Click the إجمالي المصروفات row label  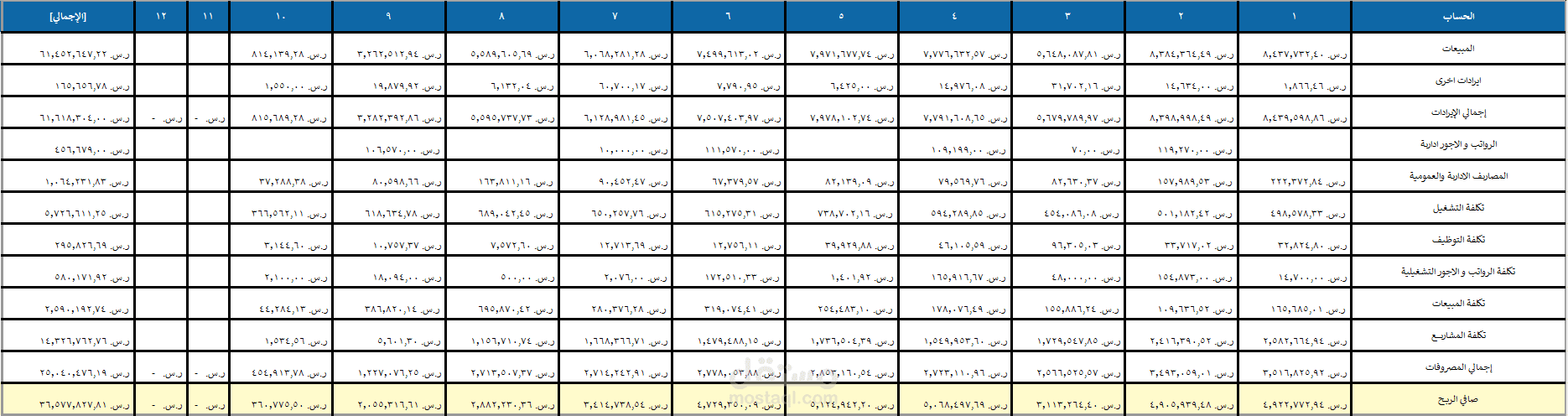point(1458,367)
